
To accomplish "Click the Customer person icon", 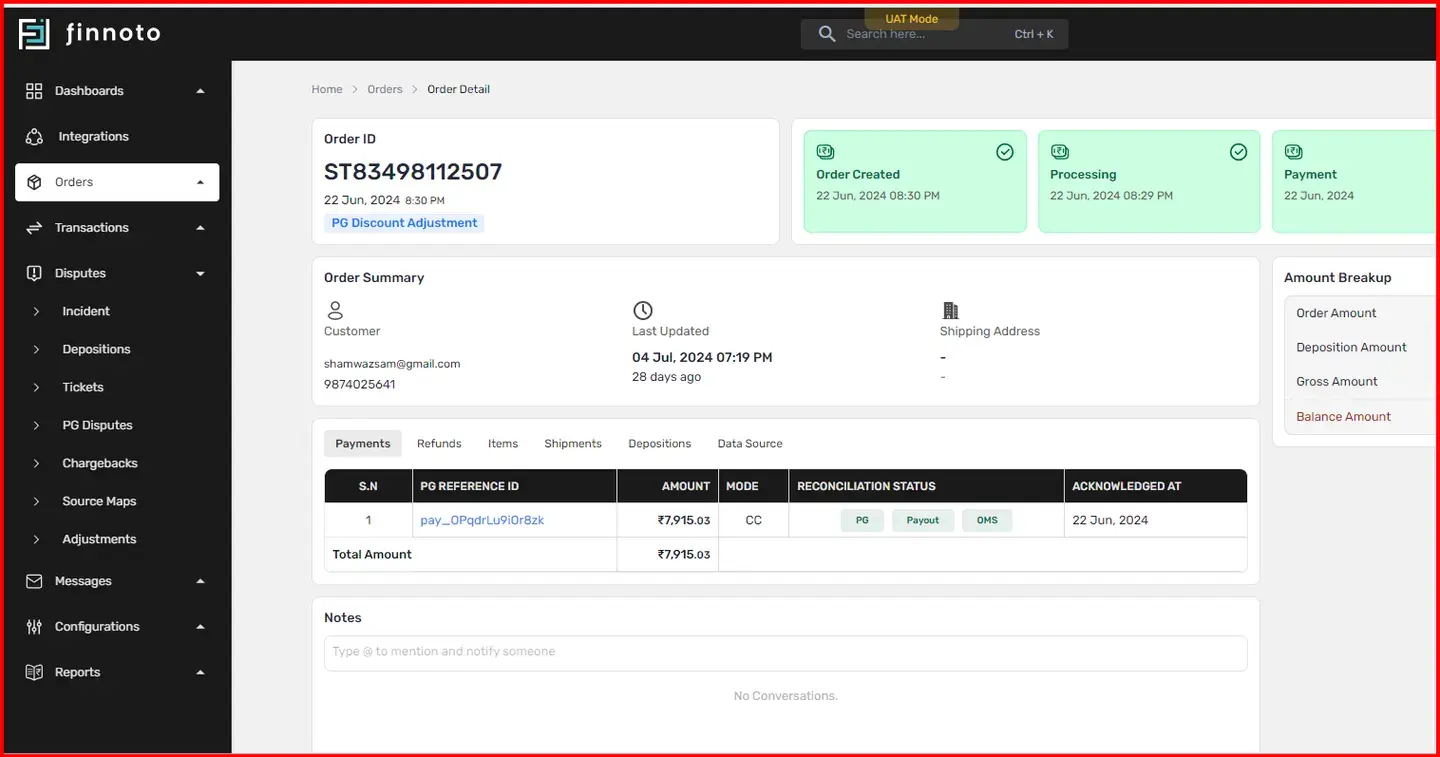I will tap(336, 311).
